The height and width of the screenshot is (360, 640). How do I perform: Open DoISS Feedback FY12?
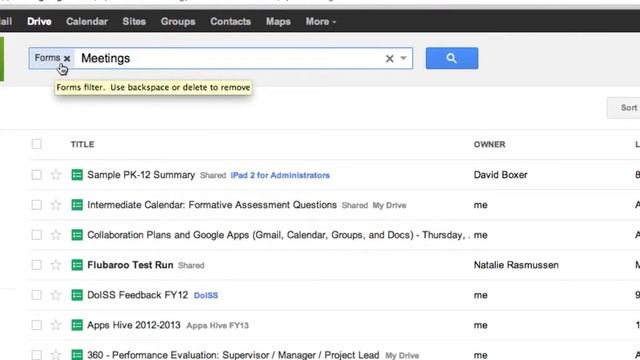pos(138,295)
